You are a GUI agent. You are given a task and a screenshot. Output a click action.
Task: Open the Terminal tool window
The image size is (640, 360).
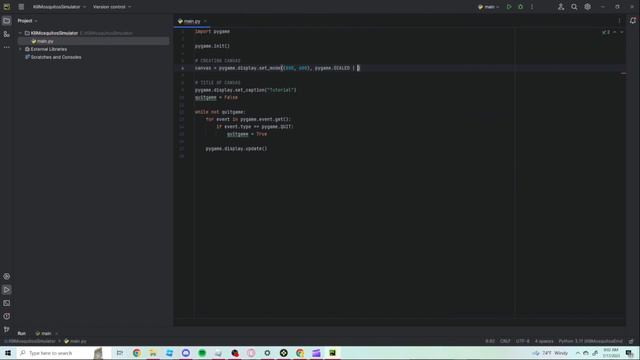7,303
